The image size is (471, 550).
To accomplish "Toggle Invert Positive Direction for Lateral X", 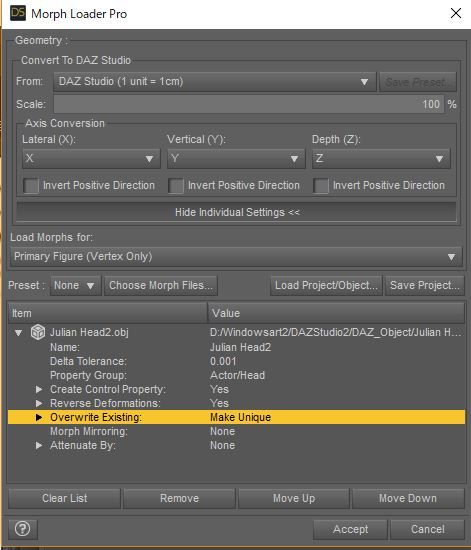I will click(31, 186).
